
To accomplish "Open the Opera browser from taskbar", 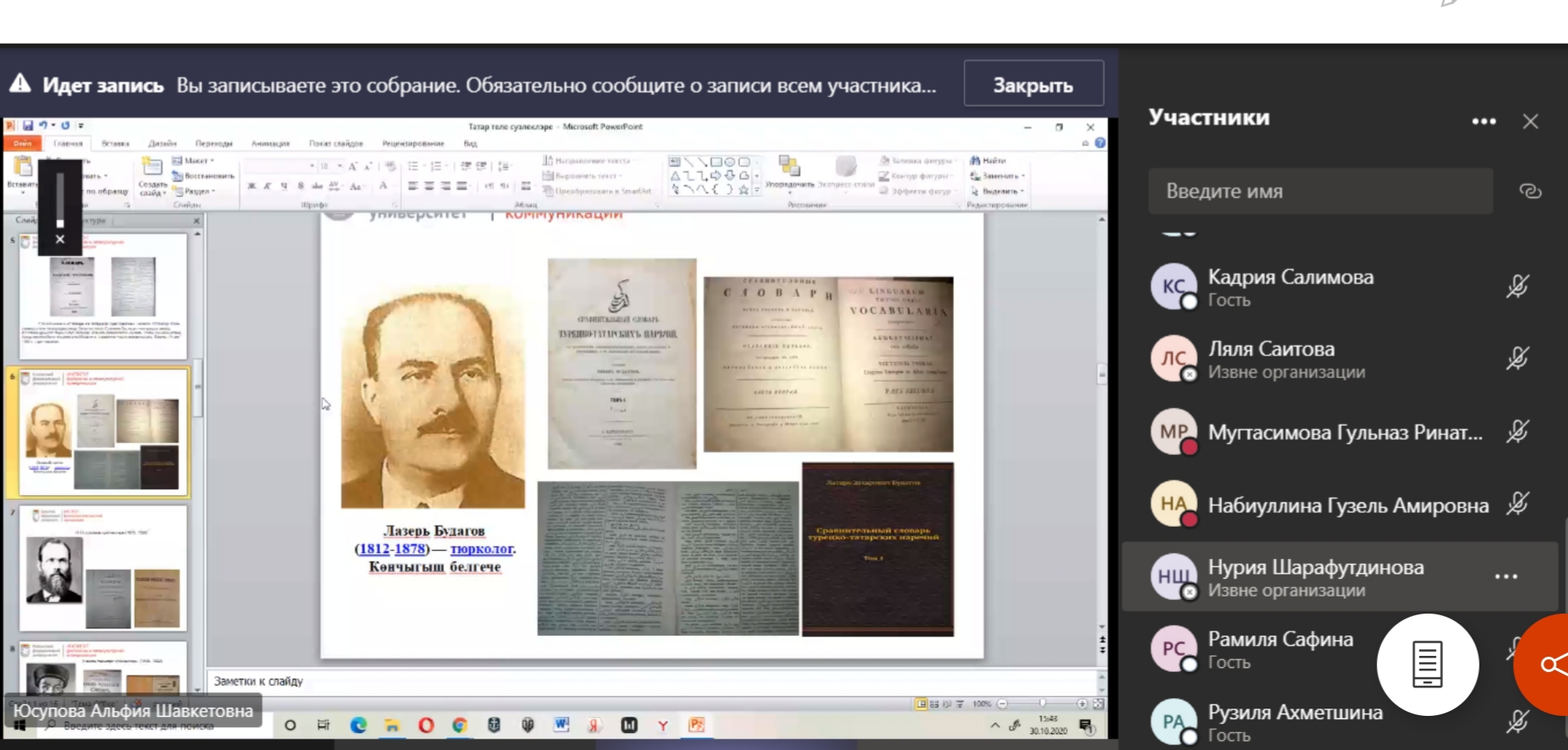I will [x=425, y=725].
